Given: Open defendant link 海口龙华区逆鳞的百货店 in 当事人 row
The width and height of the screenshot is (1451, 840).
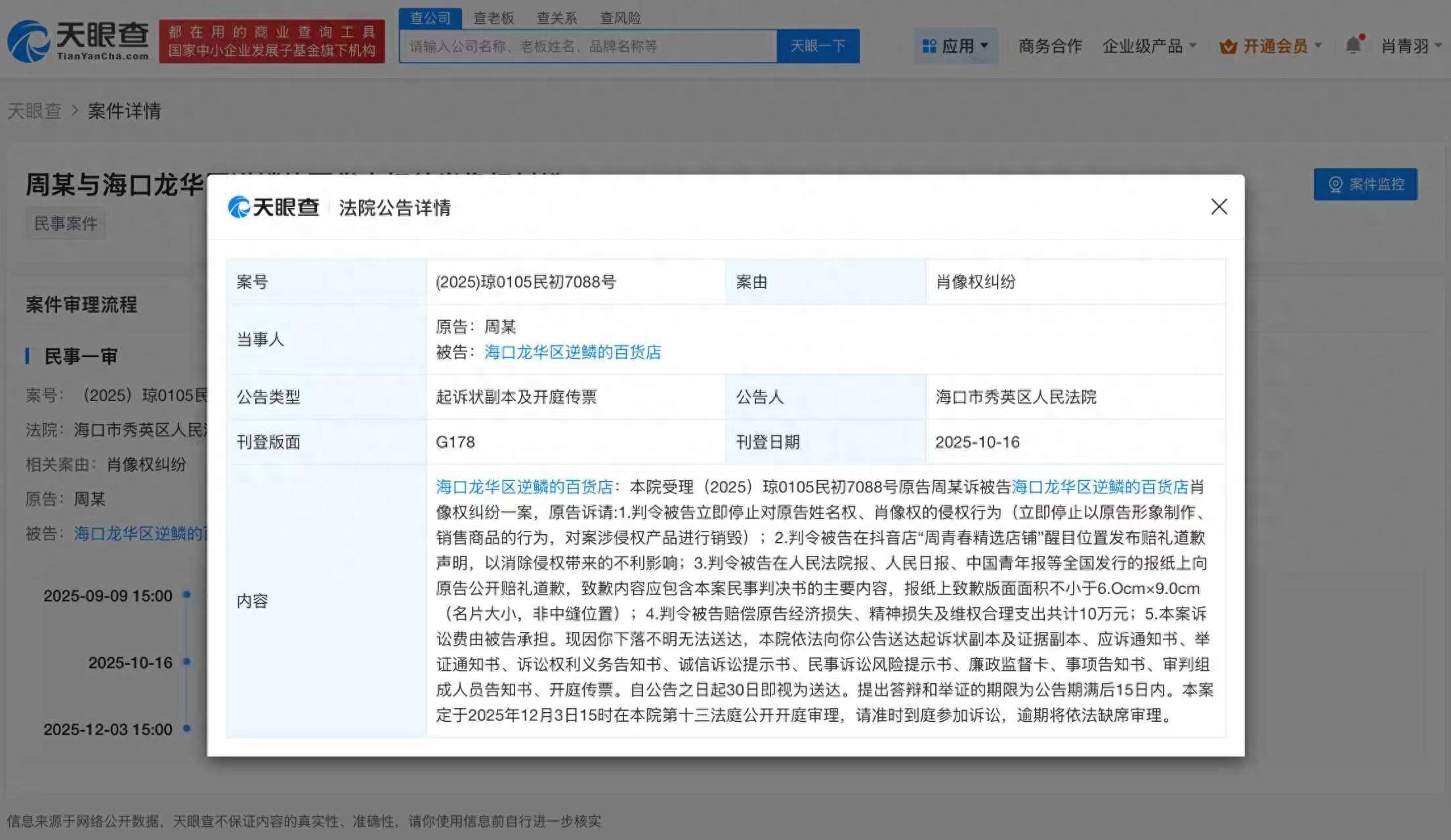Looking at the screenshot, I should 572,352.
